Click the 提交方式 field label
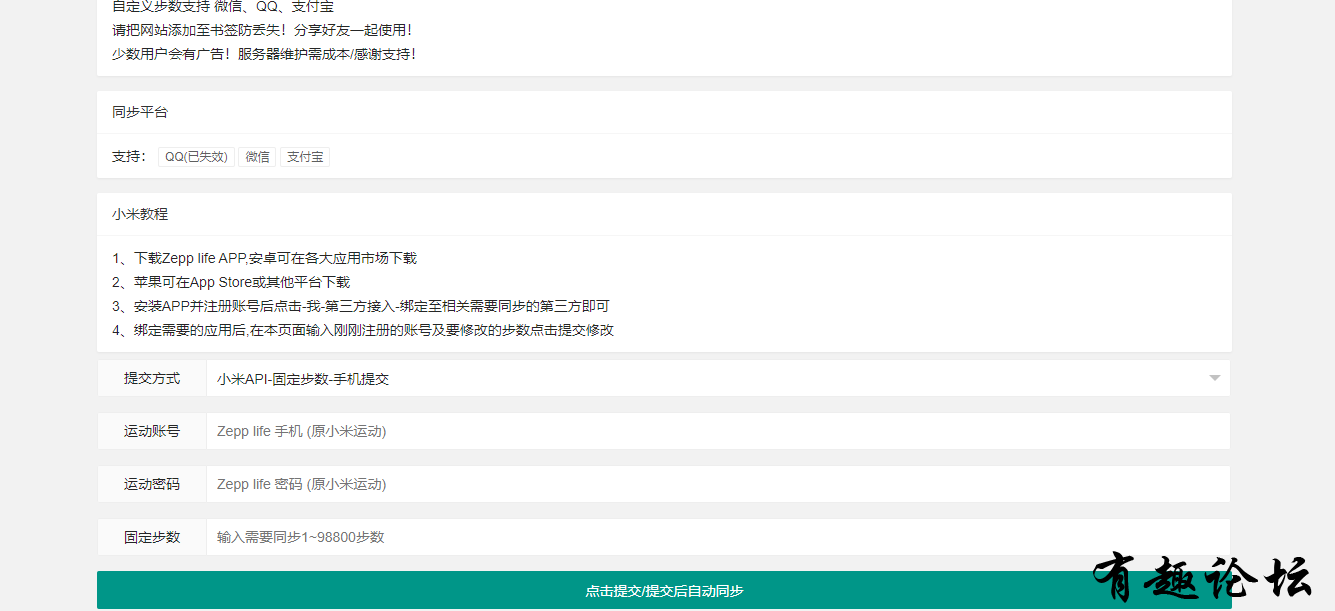 (152, 378)
